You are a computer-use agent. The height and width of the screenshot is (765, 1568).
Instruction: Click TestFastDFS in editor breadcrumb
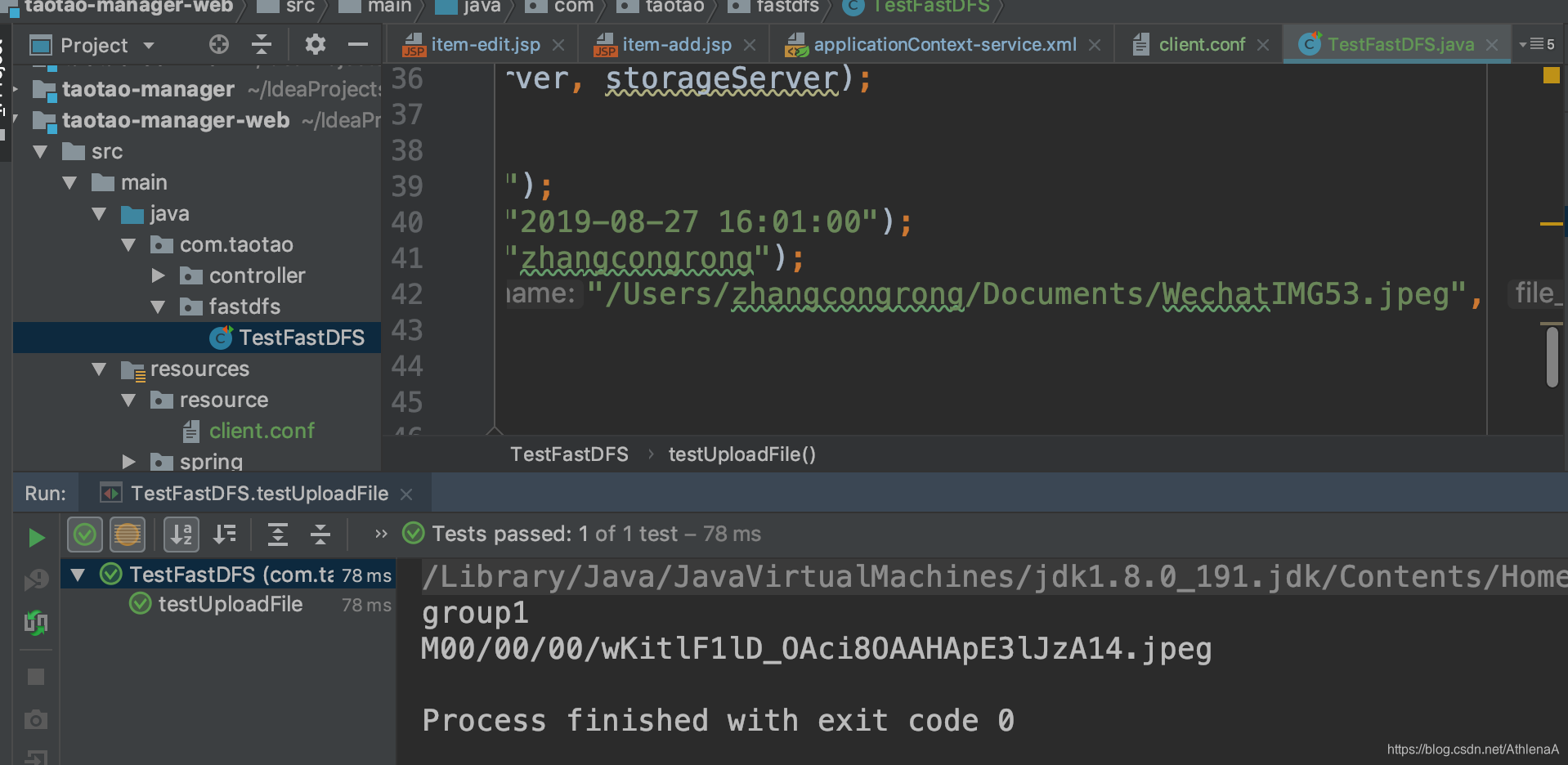pos(569,454)
